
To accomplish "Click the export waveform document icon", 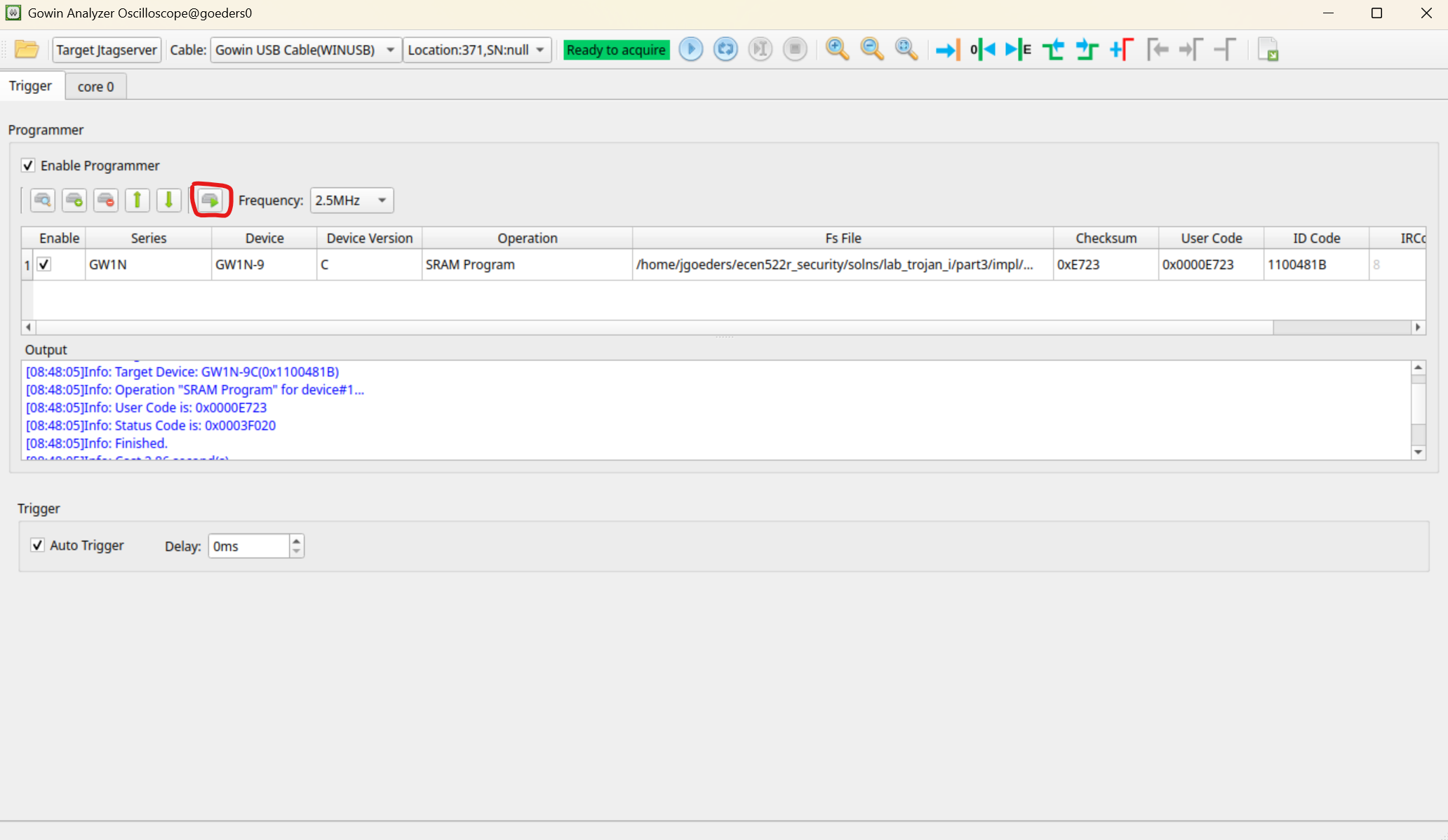I will point(1268,50).
